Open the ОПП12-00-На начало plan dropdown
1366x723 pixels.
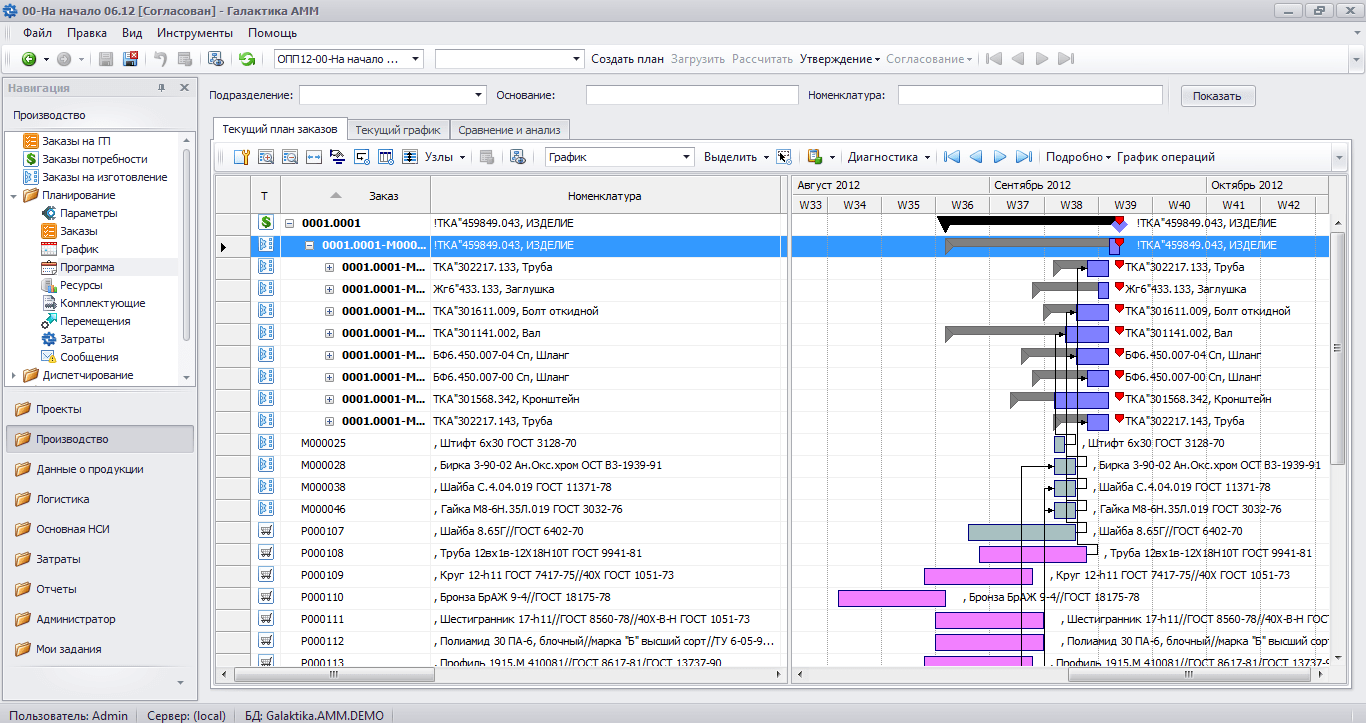[415, 59]
